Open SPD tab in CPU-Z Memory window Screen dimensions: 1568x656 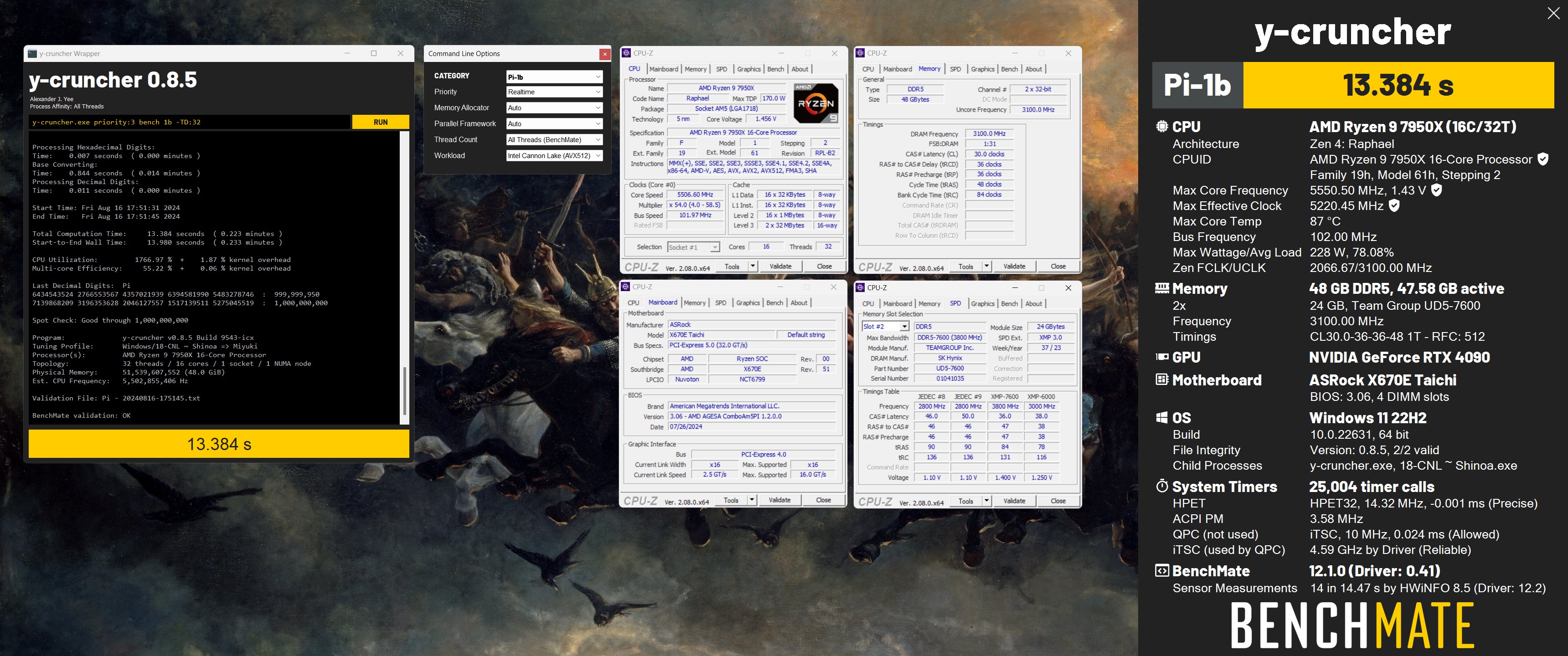click(x=955, y=69)
